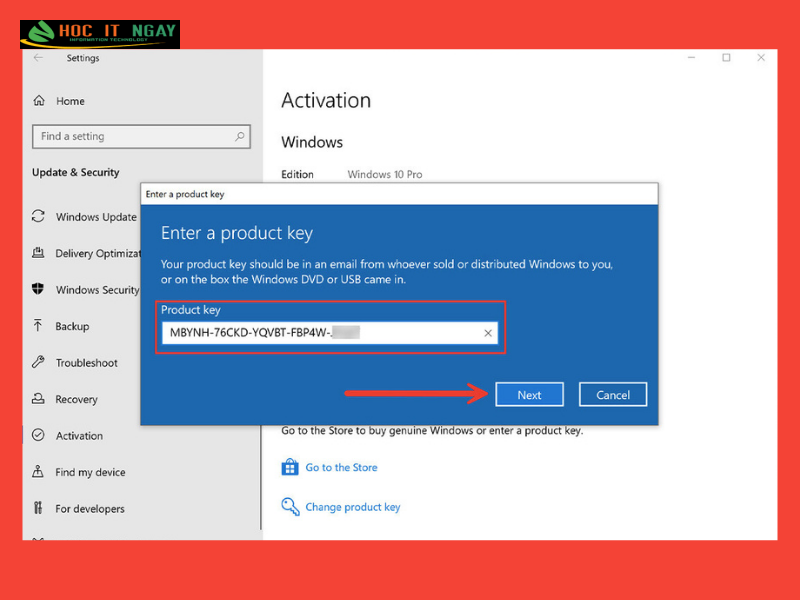This screenshot has width=800, height=600.
Task: Cancel the product key dialog
Action: 613,394
